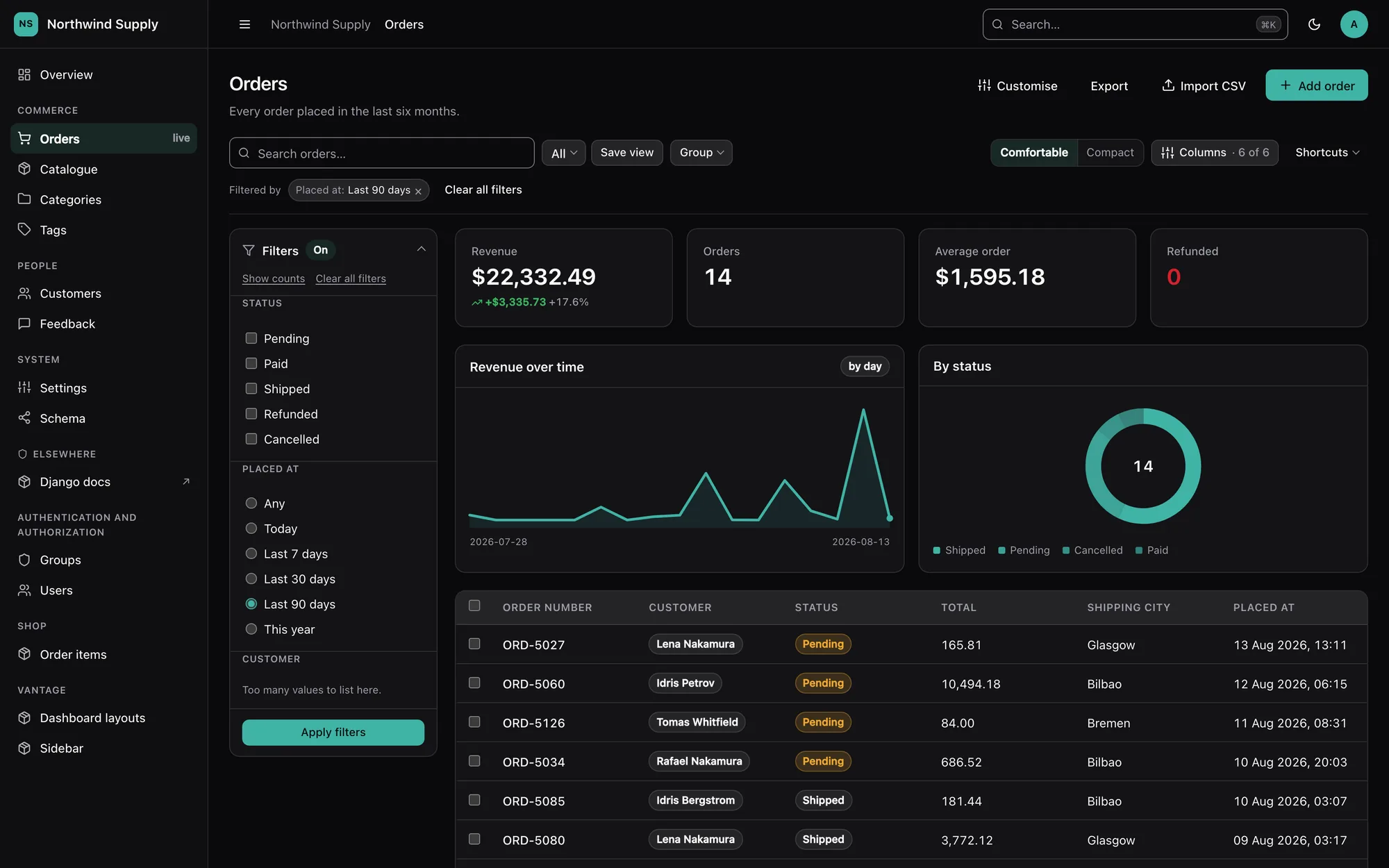This screenshot has height=868, width=1389.
Task: Click the Schema share-node icon
Action: 24,418
